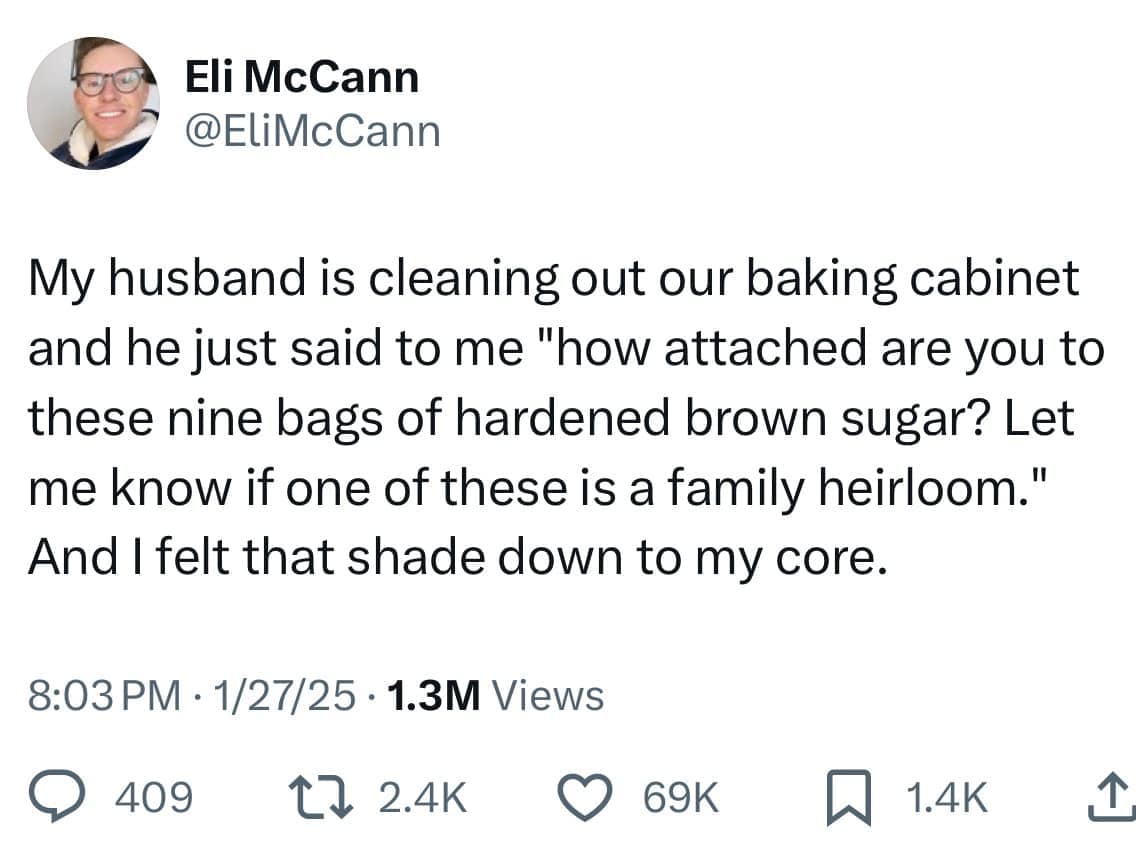Viewport: 1136px width, 859px height.
Task: Open sharing options with the share arrow icon
Action: click(x=1112, y=796)
